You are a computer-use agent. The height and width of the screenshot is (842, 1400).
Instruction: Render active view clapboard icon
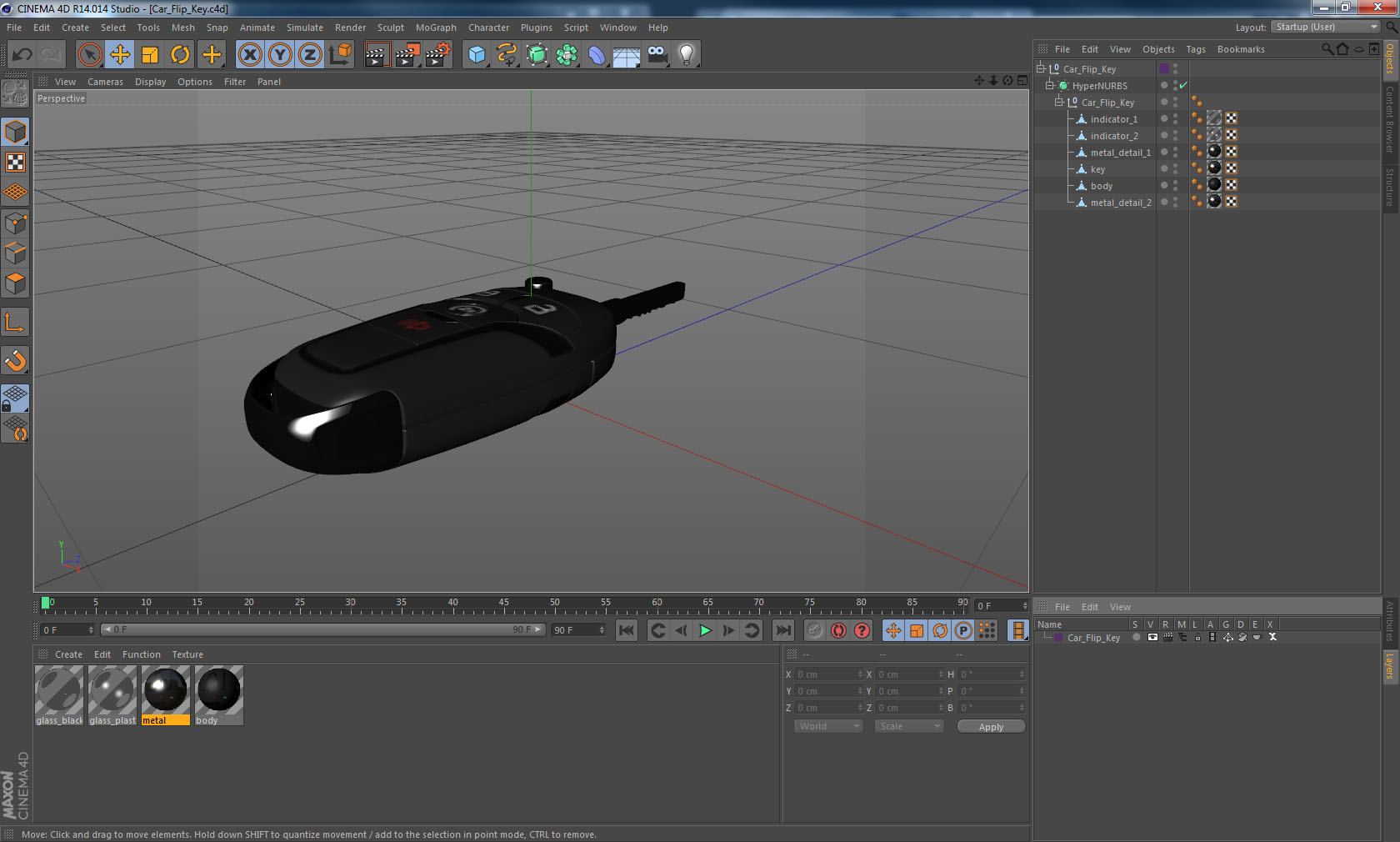pos(377,55)
